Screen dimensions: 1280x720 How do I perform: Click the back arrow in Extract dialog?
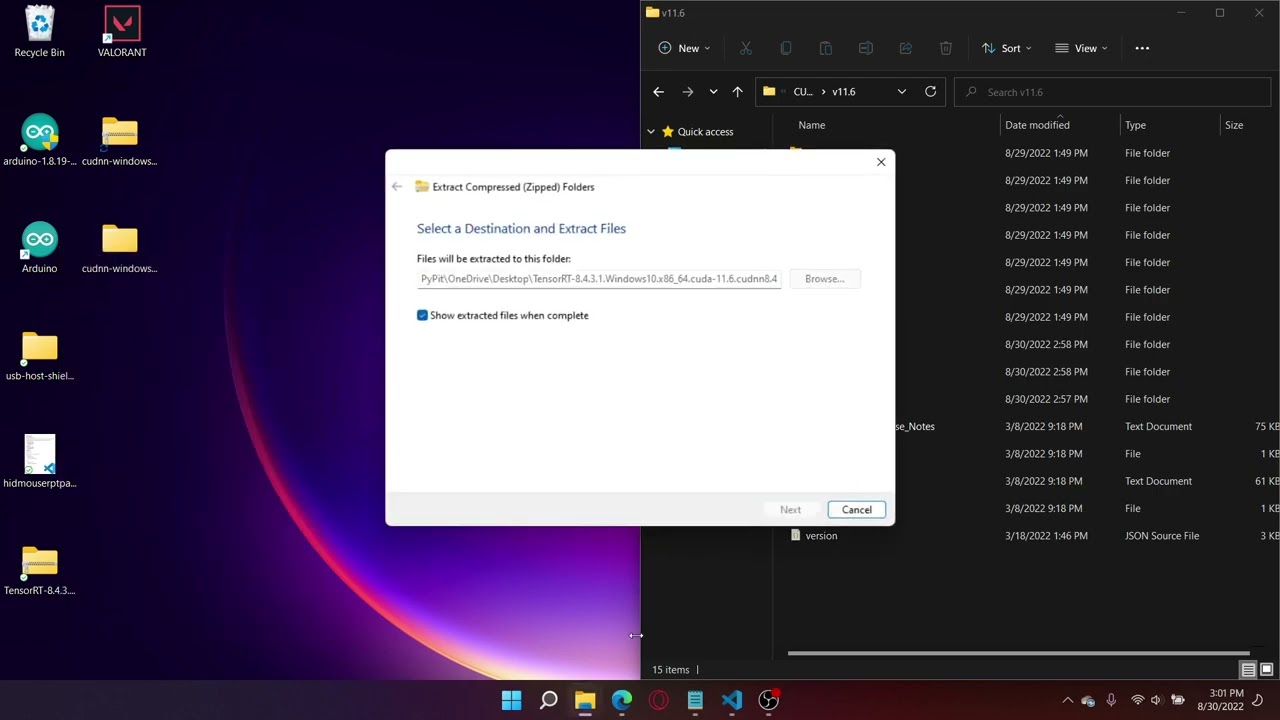coord(397,187)
